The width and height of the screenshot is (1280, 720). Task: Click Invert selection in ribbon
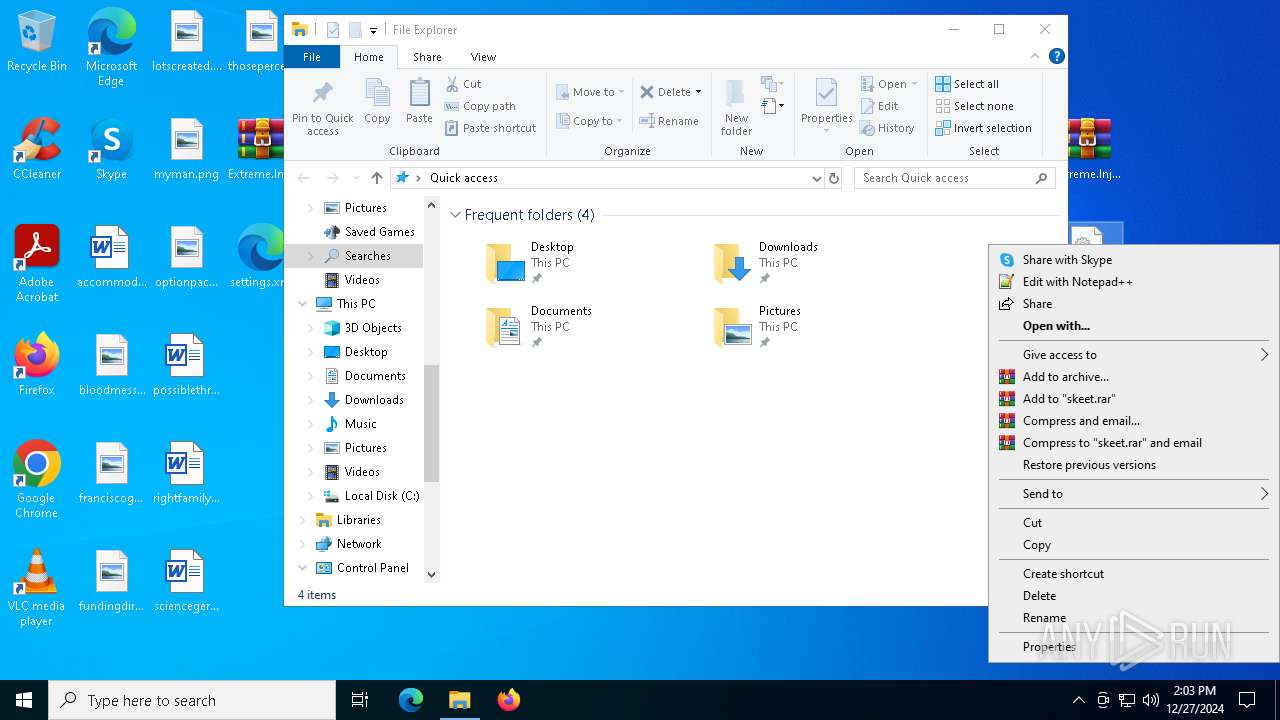983,128
